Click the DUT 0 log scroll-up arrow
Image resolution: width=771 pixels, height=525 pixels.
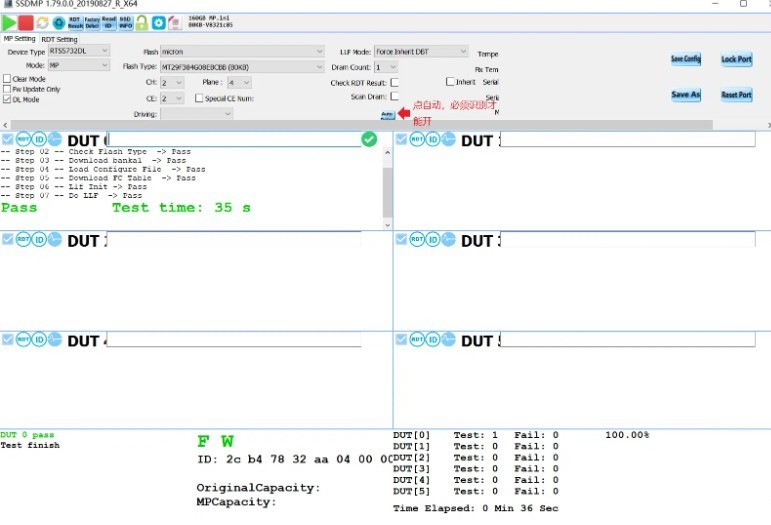click(x=387, y=152)
